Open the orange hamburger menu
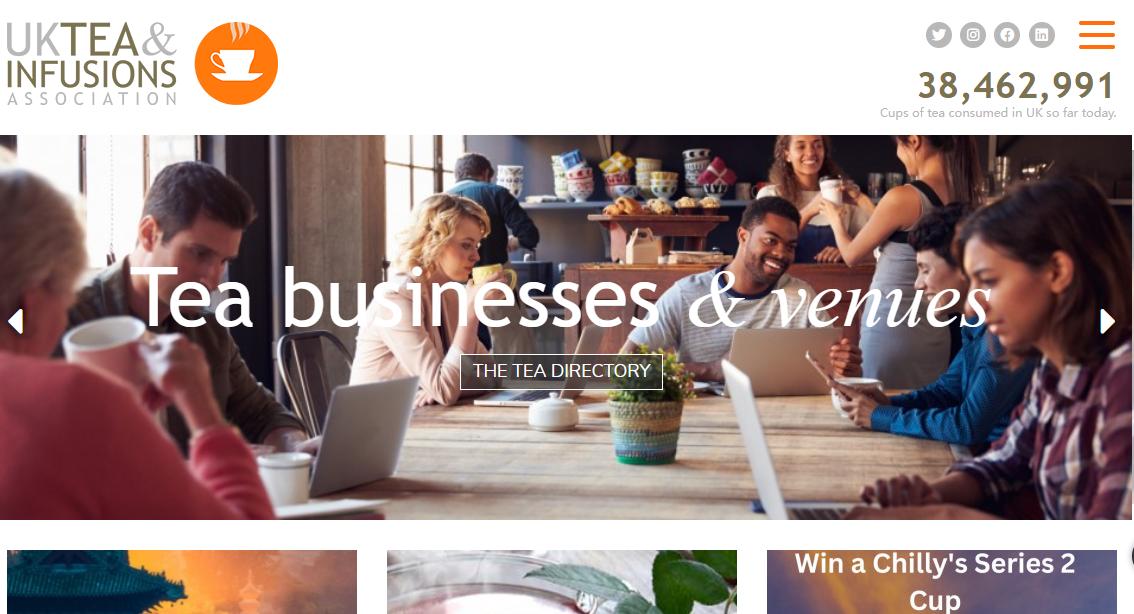 point(1096,35)
